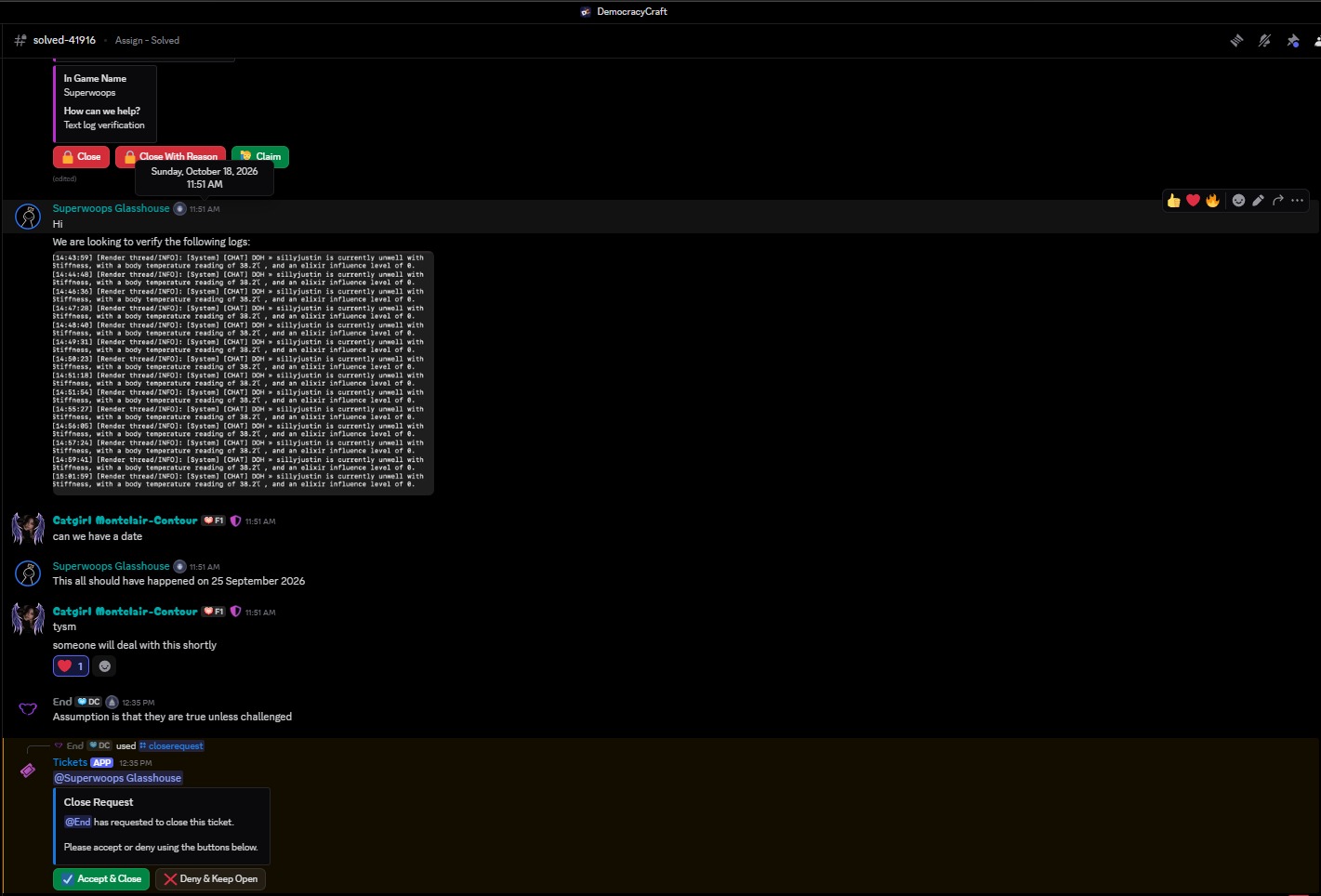
Task: React with thumbs up emoji
Action: 1173,200
